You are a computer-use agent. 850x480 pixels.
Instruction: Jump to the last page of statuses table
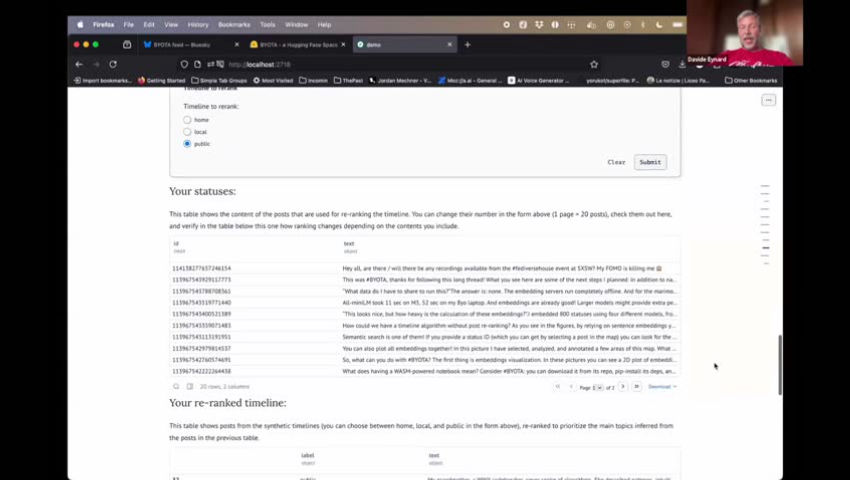click(636, 386)
